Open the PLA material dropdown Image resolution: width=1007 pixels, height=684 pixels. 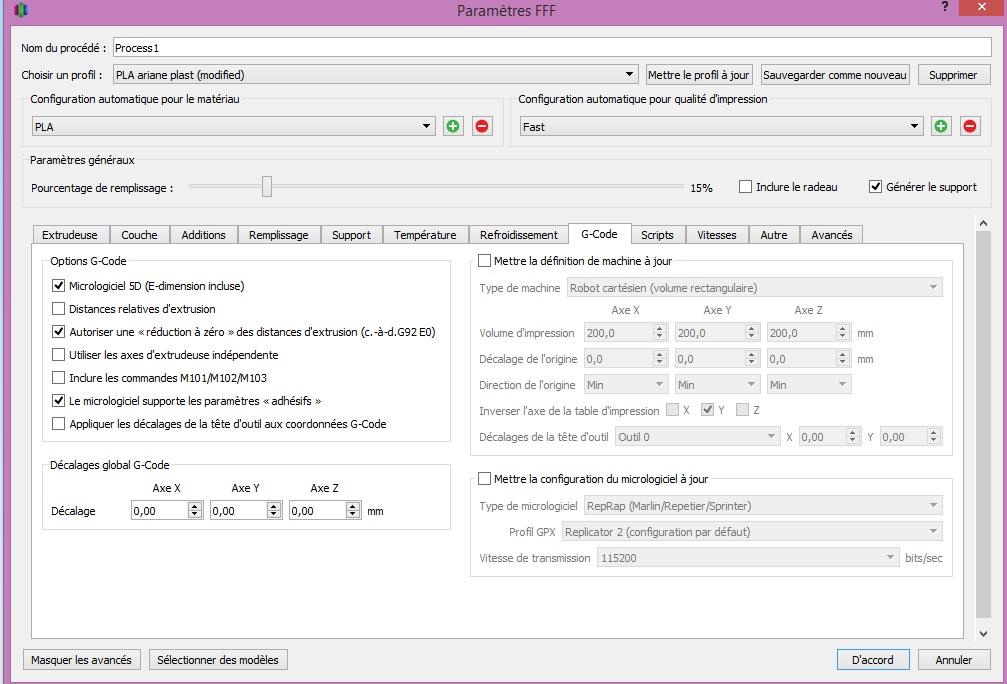(234, 127)
